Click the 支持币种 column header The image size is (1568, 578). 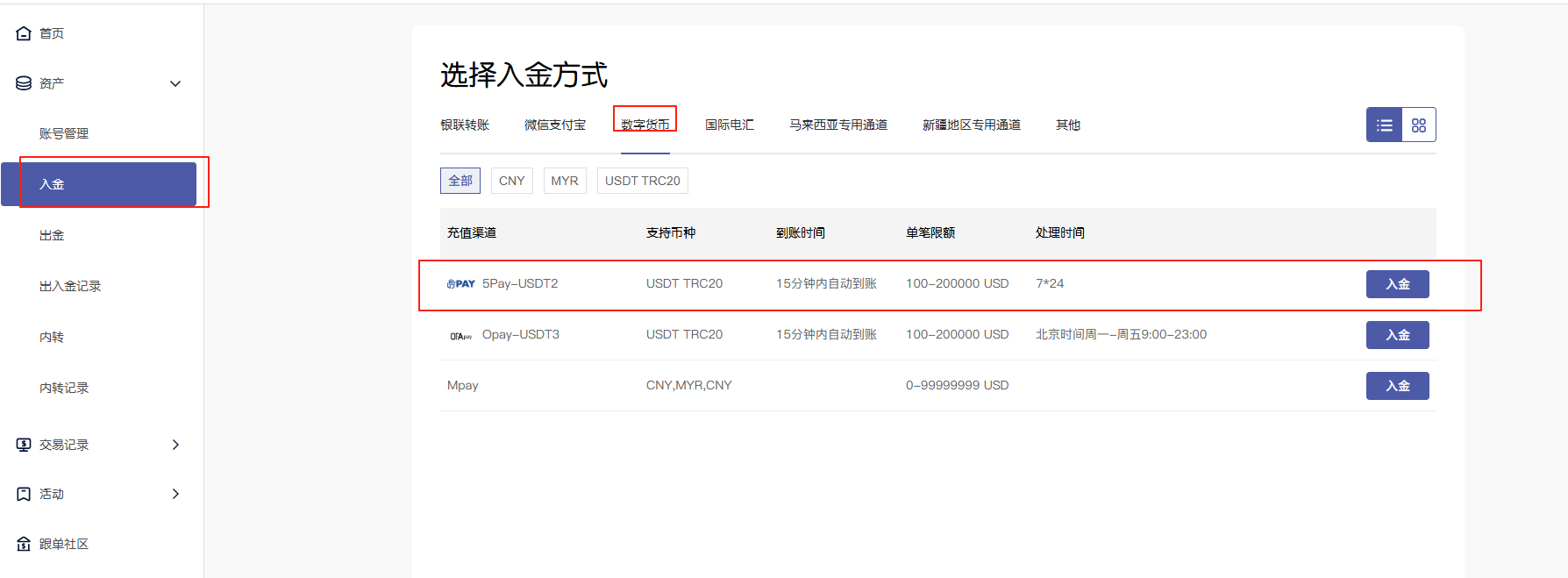click(671, 232)
